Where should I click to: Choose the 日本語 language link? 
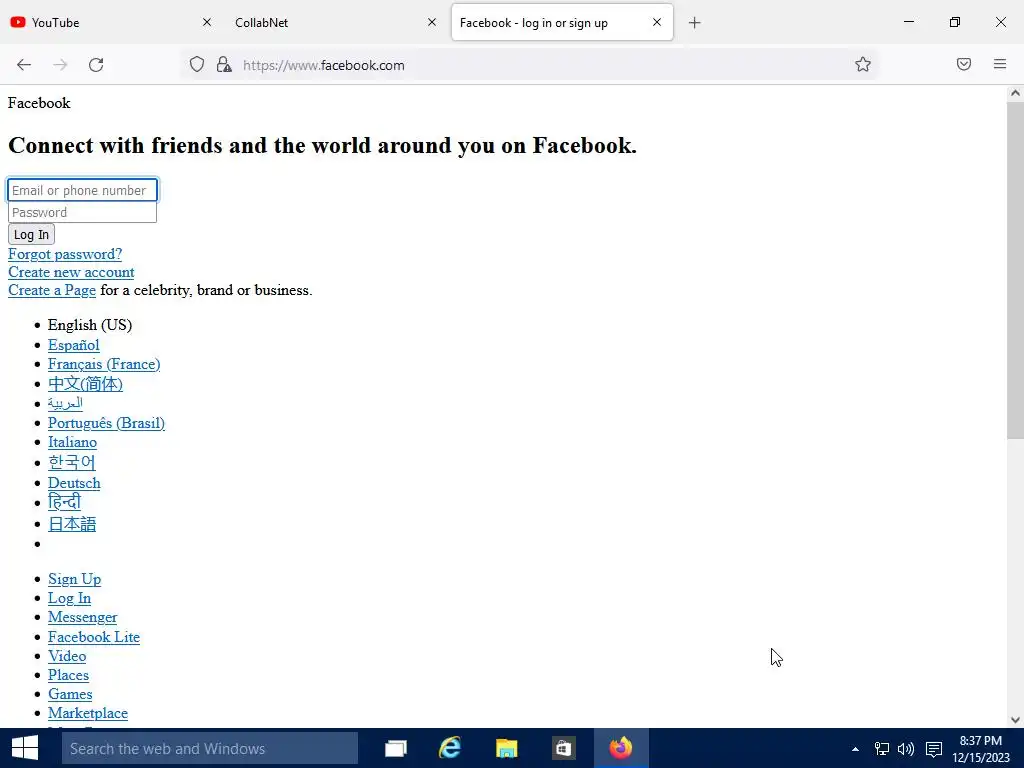[72, 524]
